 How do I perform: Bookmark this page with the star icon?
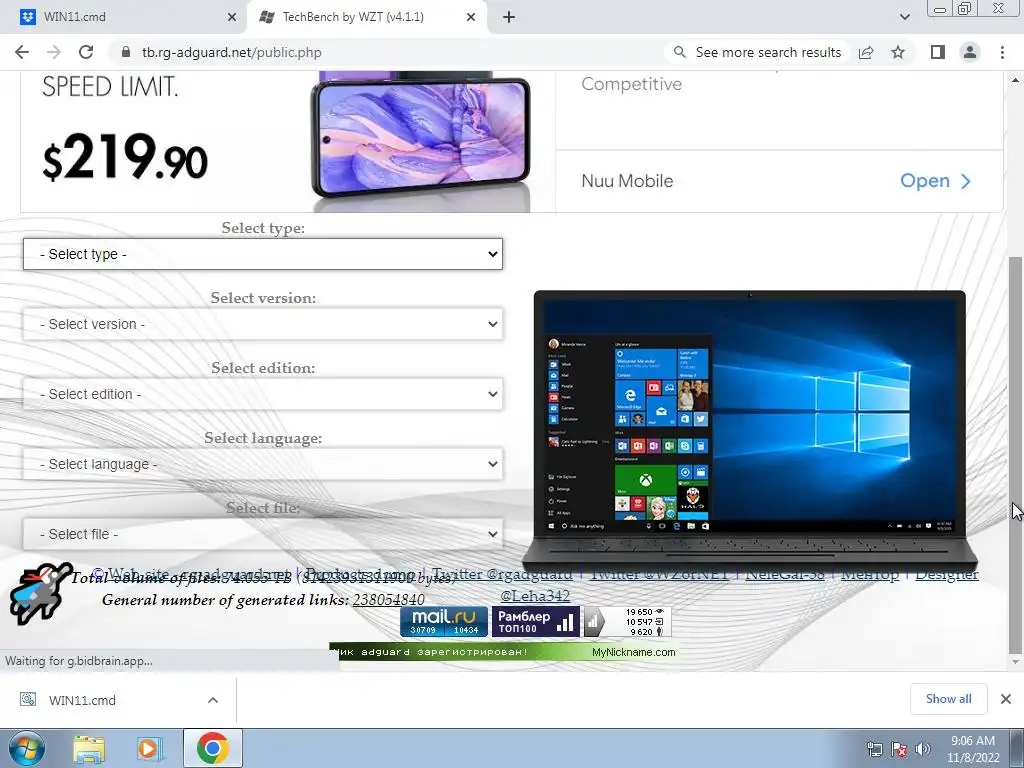point(898,52)
